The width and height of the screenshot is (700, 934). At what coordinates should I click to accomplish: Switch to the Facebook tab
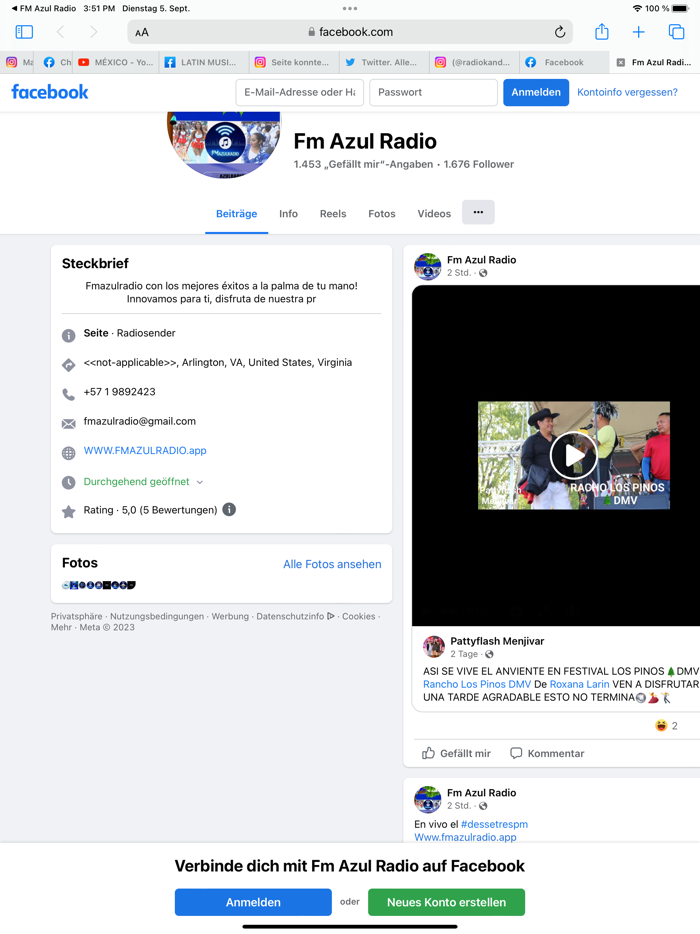click(x=564, y=62)
